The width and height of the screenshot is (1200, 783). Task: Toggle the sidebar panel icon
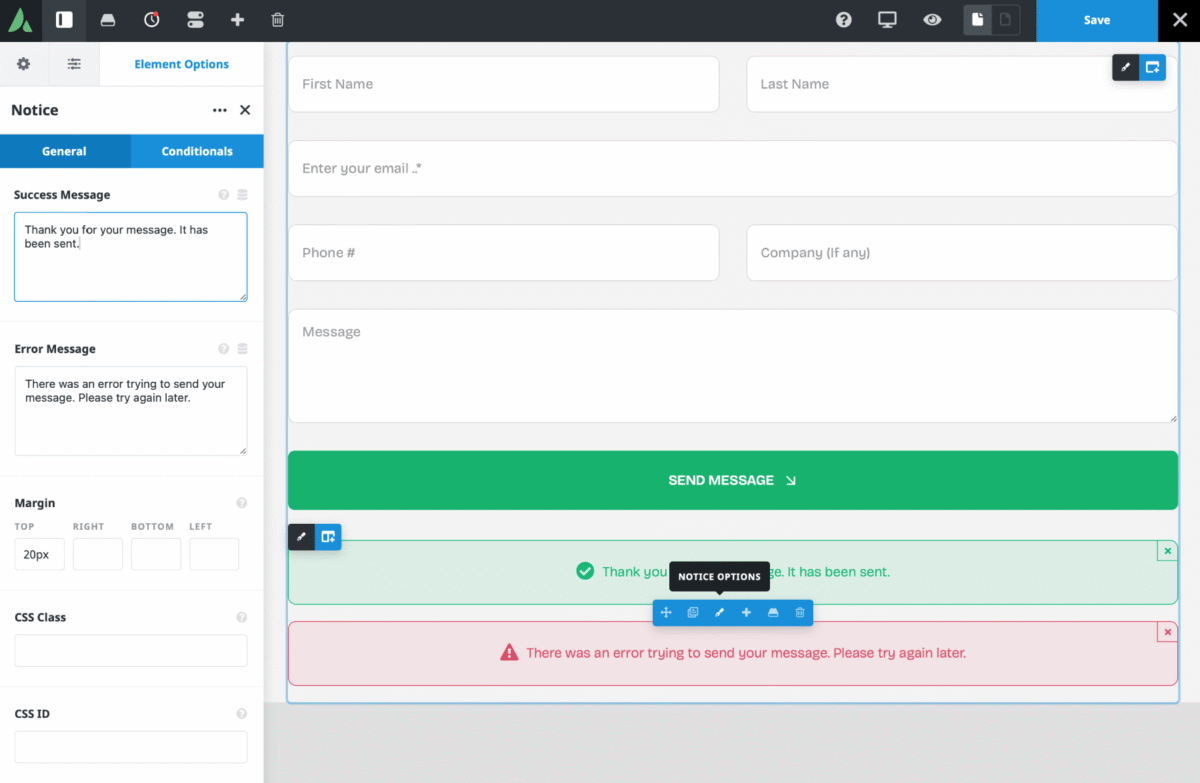pyautogui.click(x=64, y=20)
